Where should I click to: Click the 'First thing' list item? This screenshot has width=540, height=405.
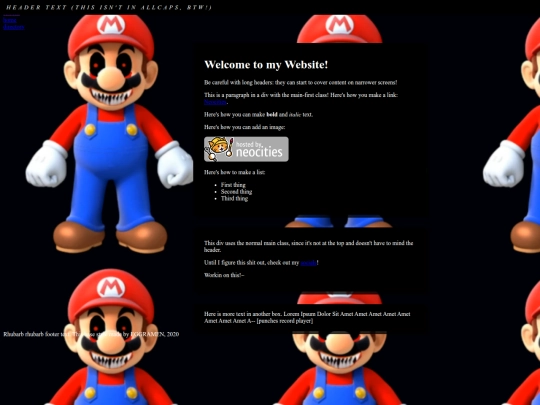[x=233, y=185]
